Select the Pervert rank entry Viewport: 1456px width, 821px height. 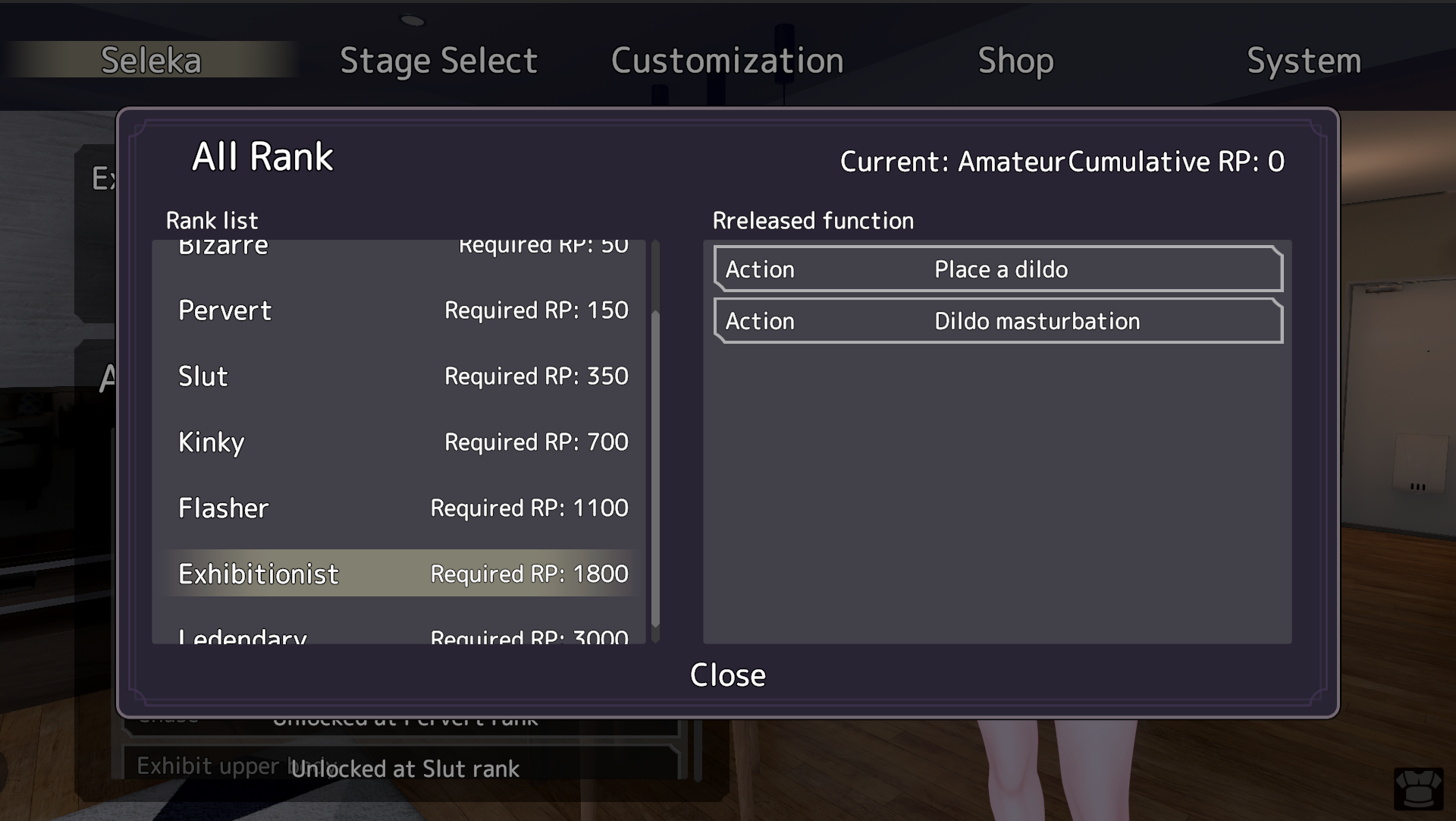pos(403,310)
